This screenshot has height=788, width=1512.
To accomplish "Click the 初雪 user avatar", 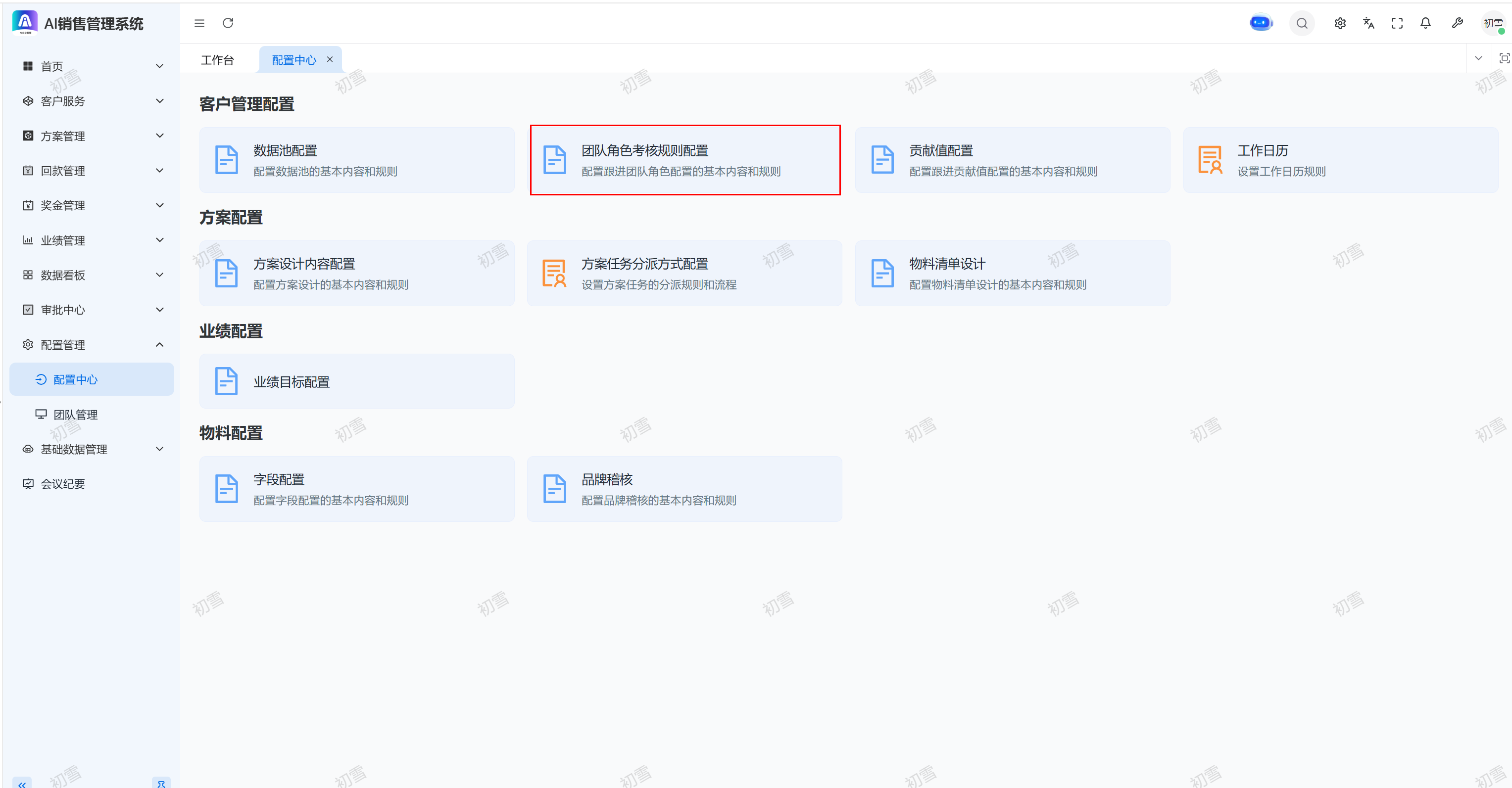I will 1492,23.
